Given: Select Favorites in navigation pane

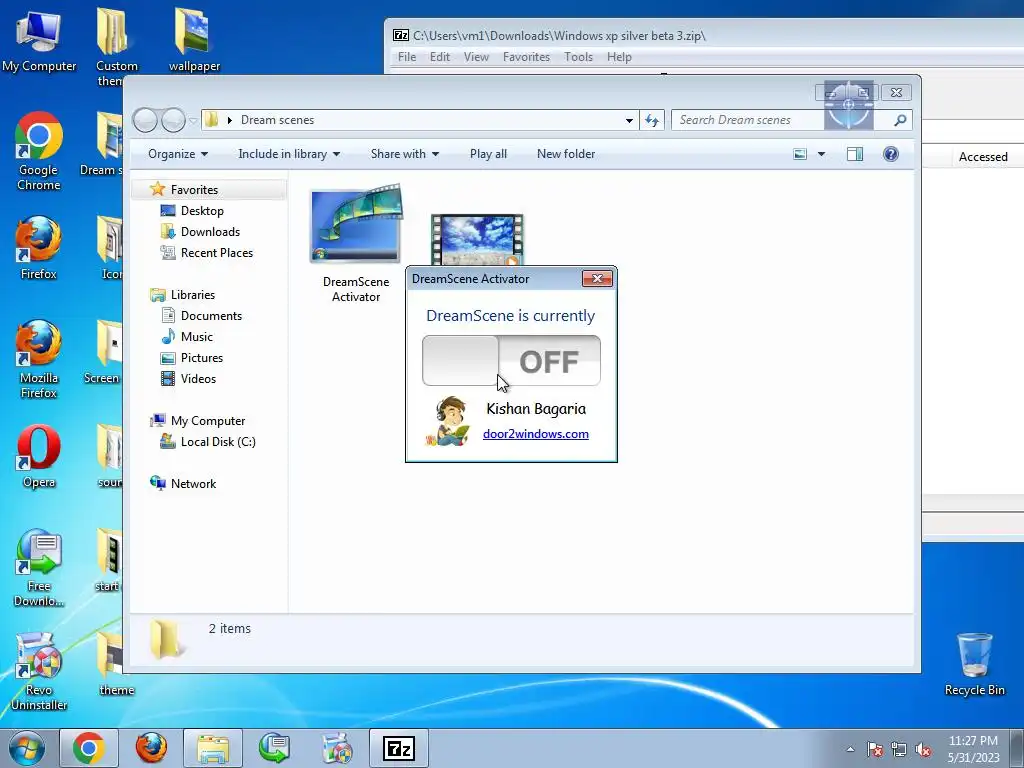Looking at the screenshot, I should pos(194,189).
